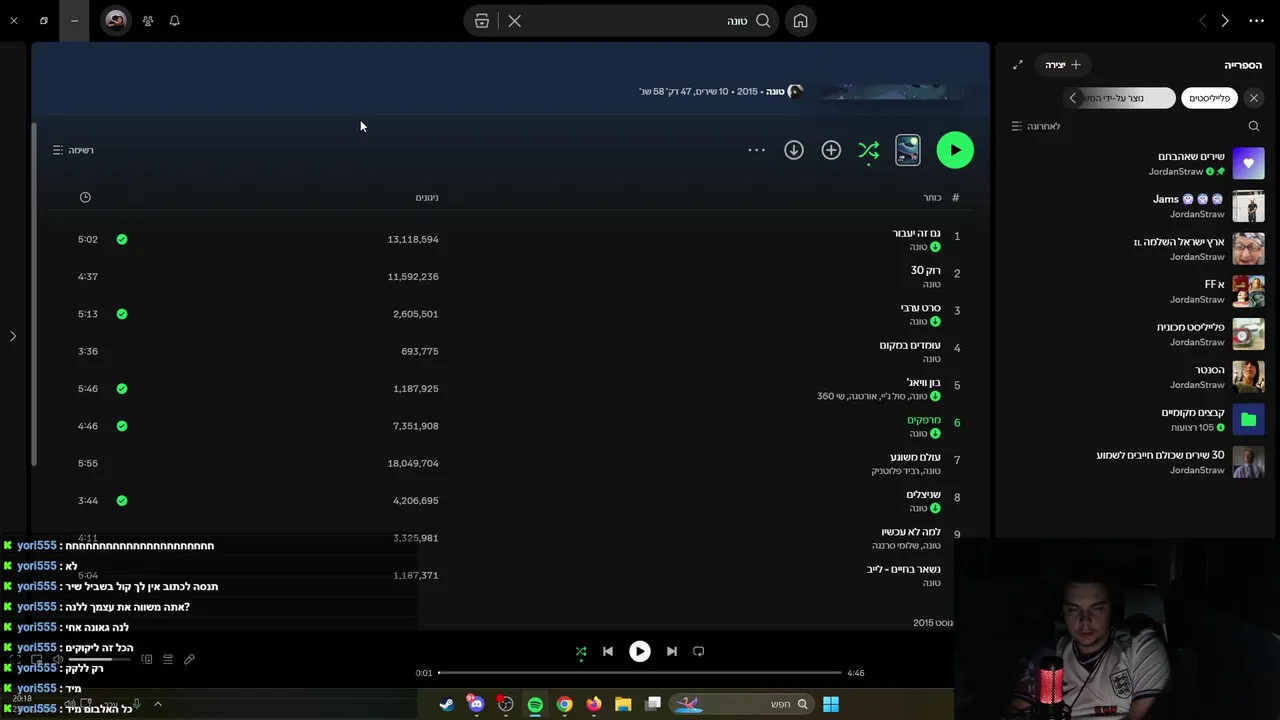
Task: Open the album cover preview thumbnail
Action: (x=908, y=150)
